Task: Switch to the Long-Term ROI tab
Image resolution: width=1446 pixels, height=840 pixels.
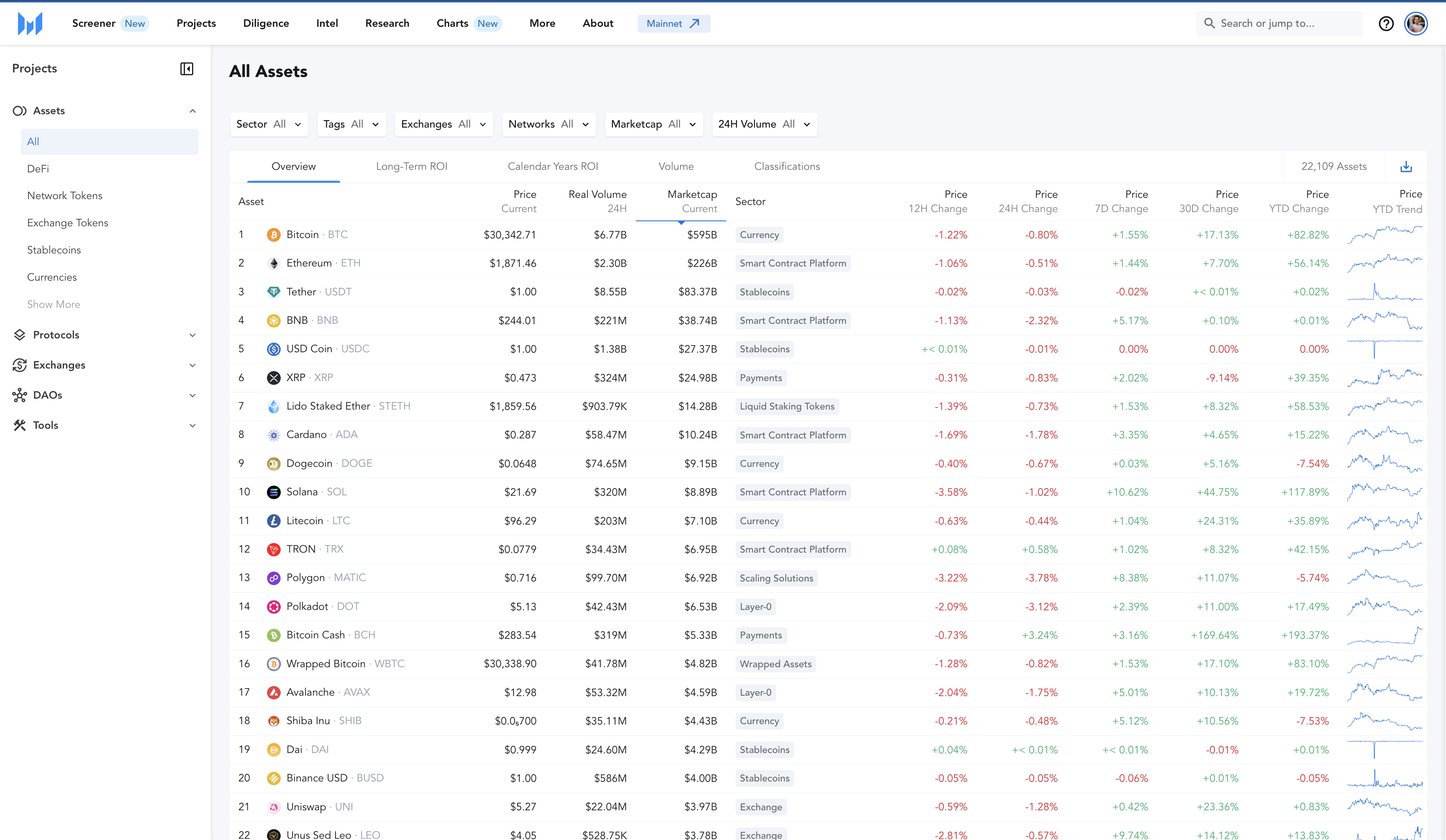Action: pyautogui.click(x=411, y=166)
